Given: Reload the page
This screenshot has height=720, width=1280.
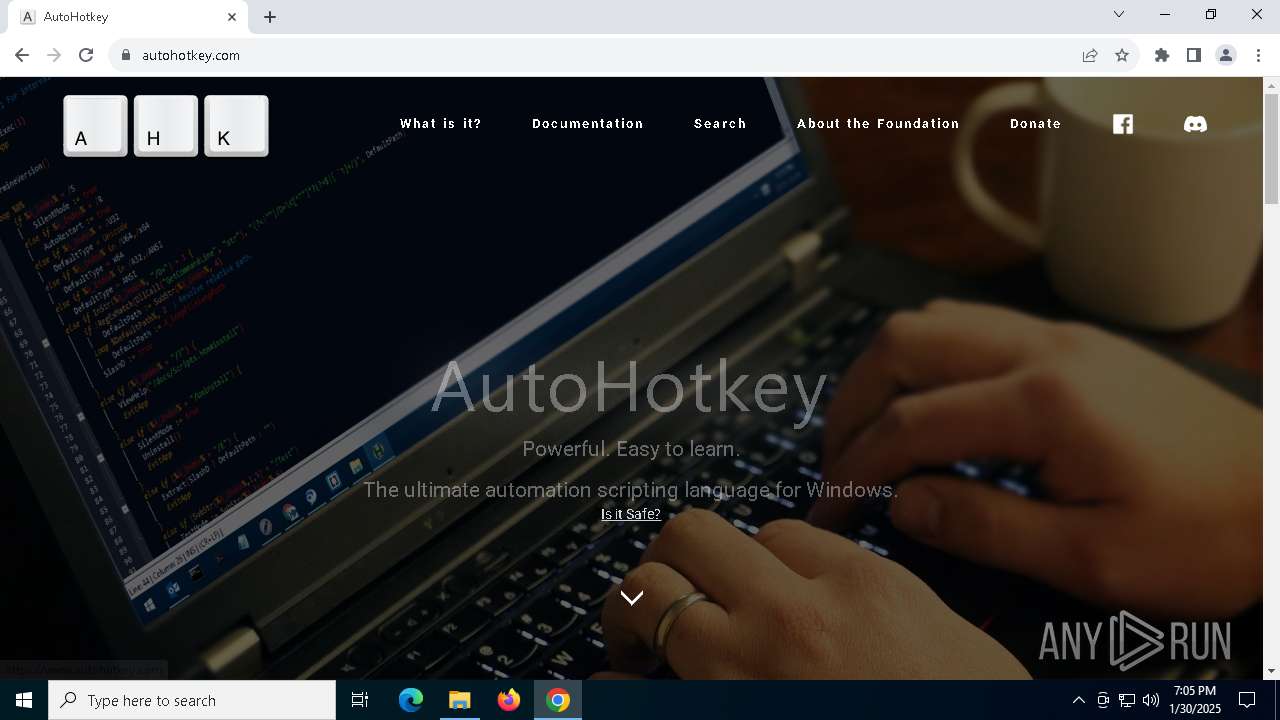Looking at the screenshot, I should [86, 55].
